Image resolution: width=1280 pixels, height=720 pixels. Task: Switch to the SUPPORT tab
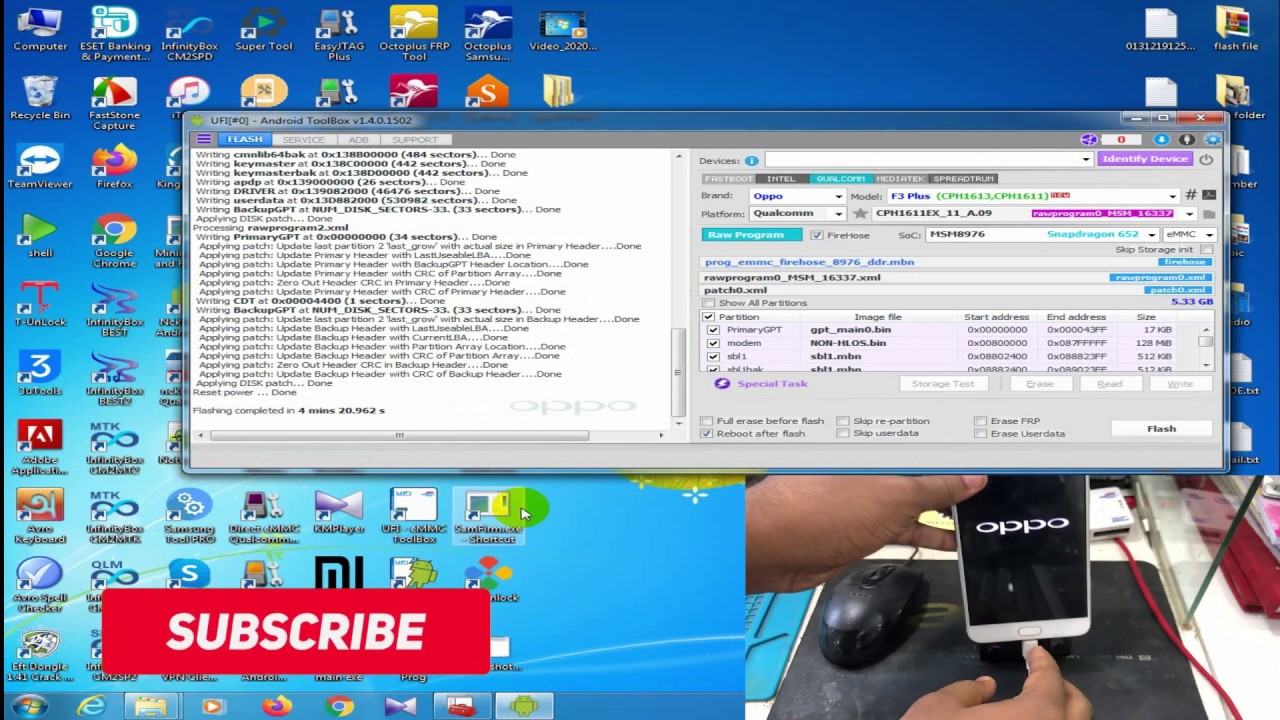click(x=415, y=140)
